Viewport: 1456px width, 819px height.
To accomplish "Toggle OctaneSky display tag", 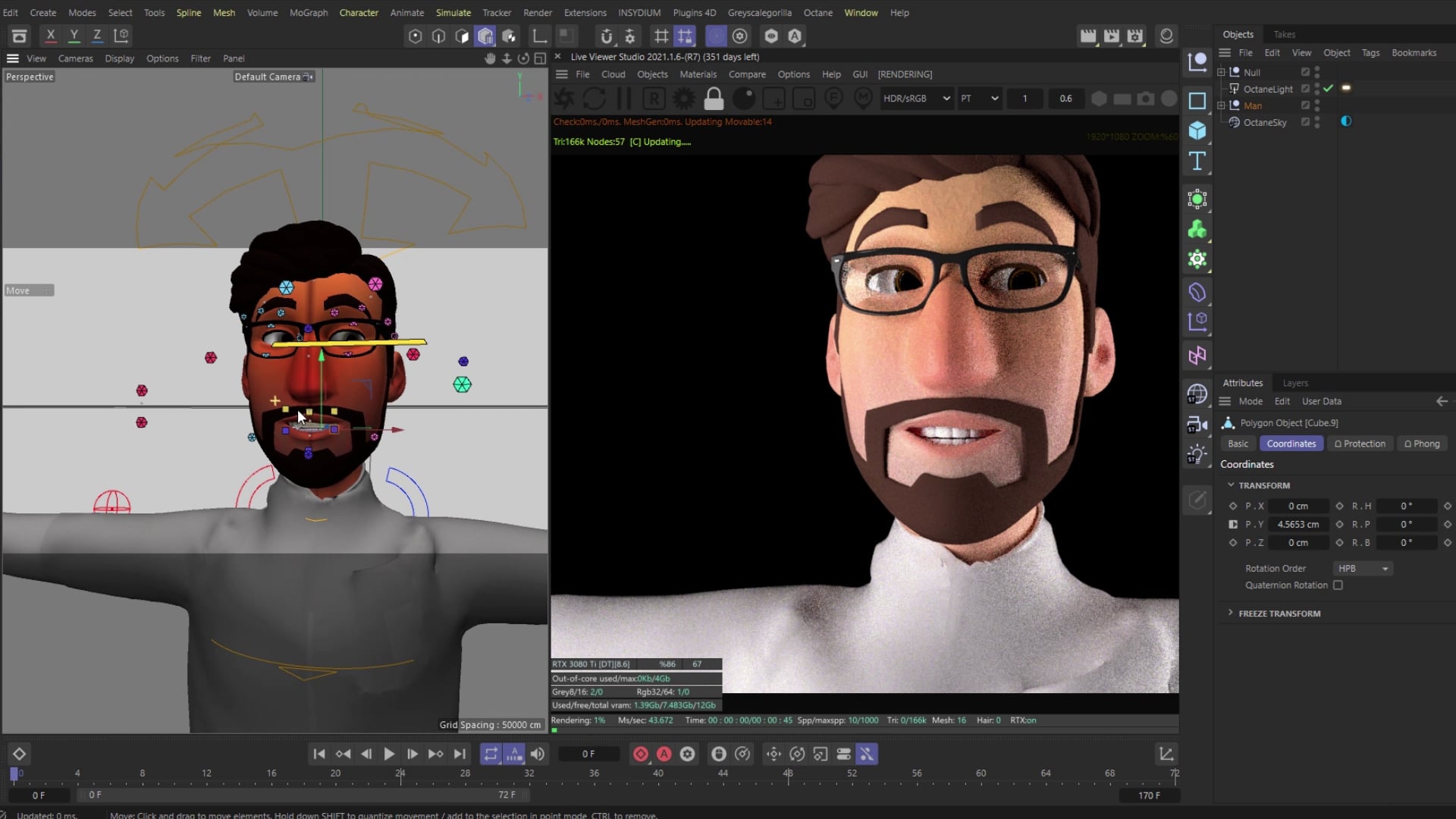I will [x=1346, y=121].
